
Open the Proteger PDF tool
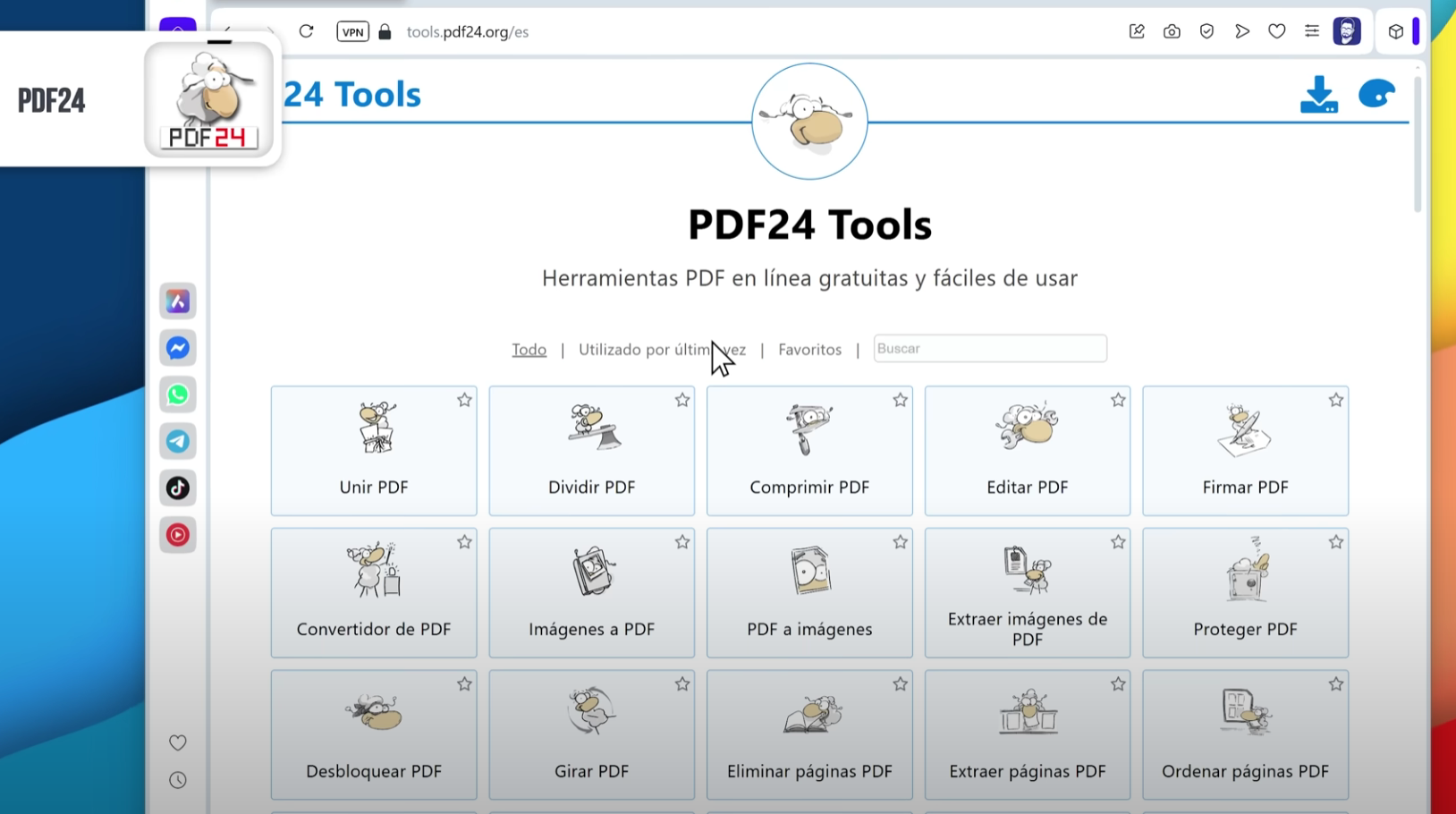(1244, 592)
